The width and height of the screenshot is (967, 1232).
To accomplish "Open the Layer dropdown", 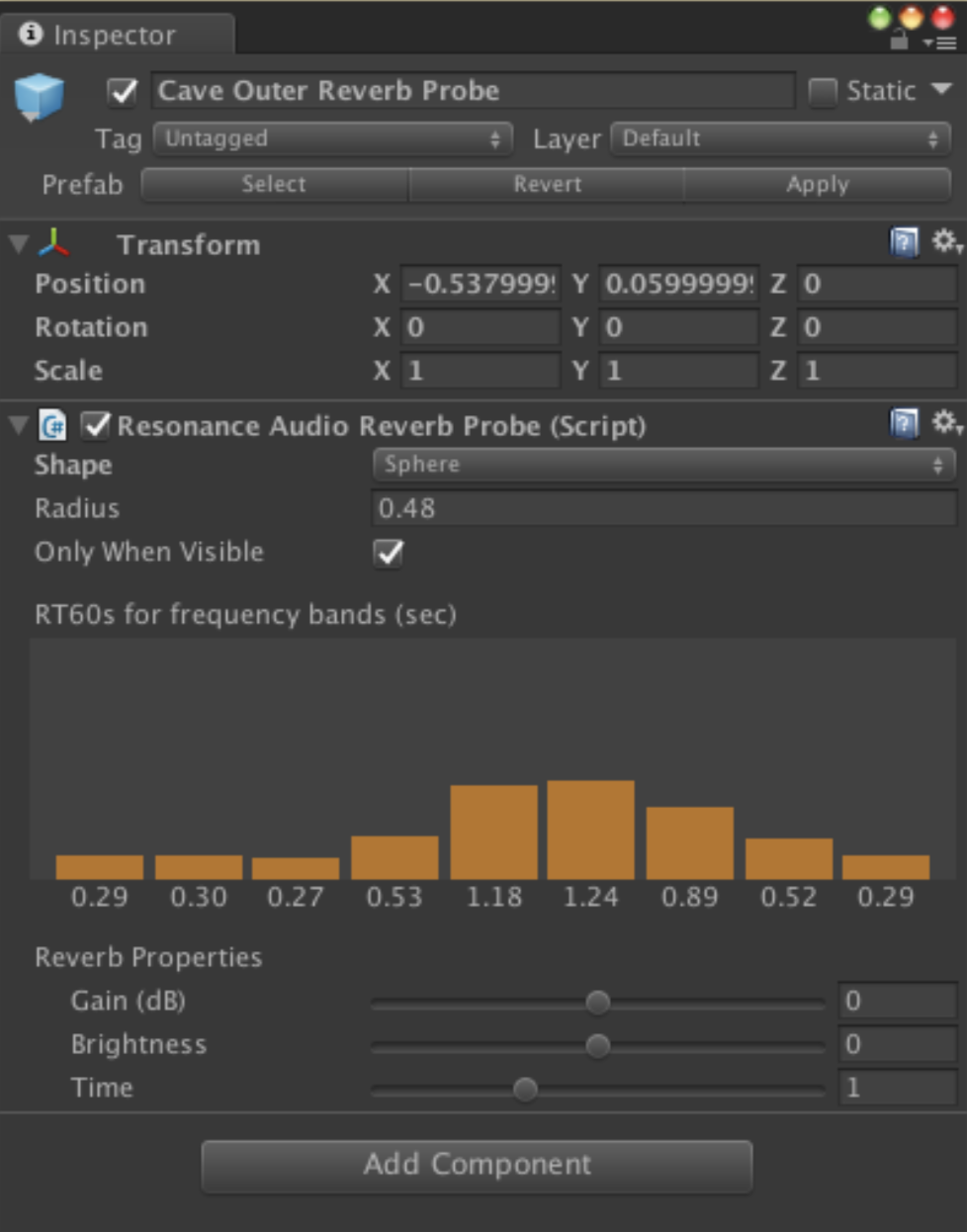I will pos(780,138).
